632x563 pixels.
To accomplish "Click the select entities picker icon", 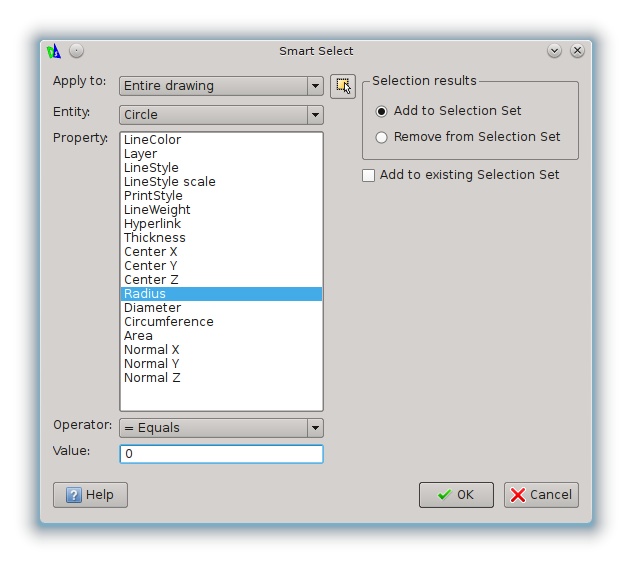I will [343, 86].
